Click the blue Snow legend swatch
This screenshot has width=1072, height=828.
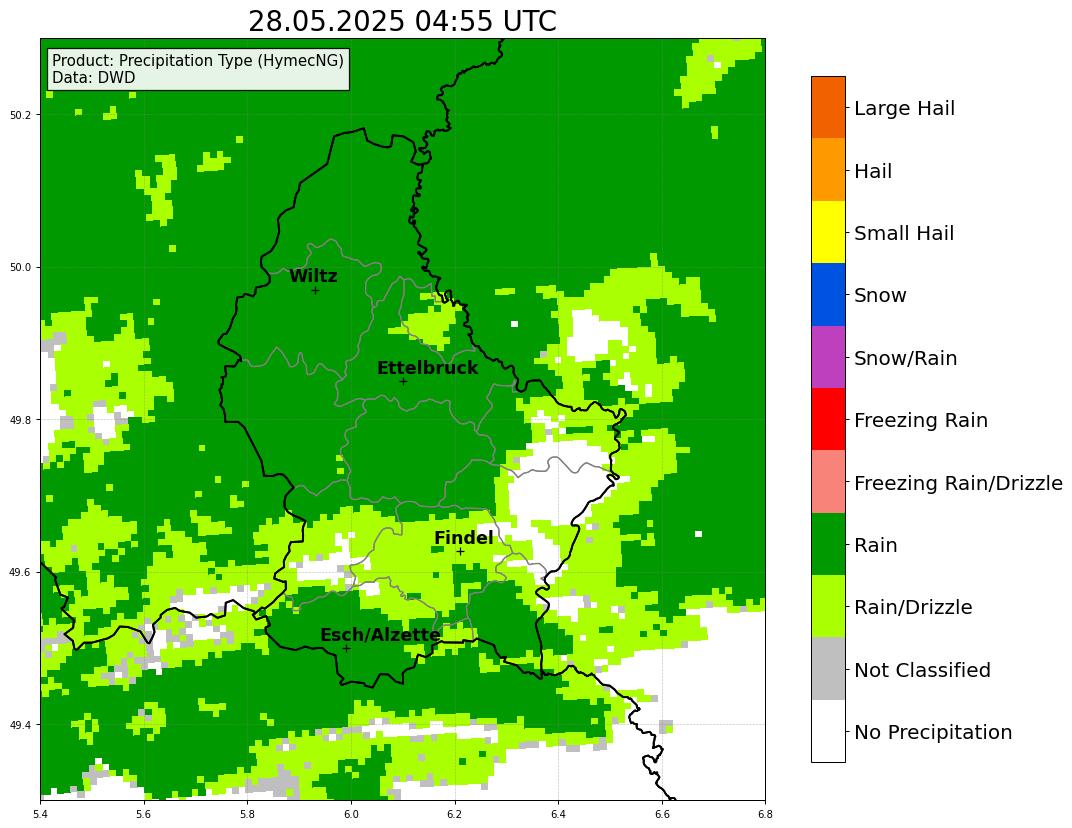(x=828, y=295)
